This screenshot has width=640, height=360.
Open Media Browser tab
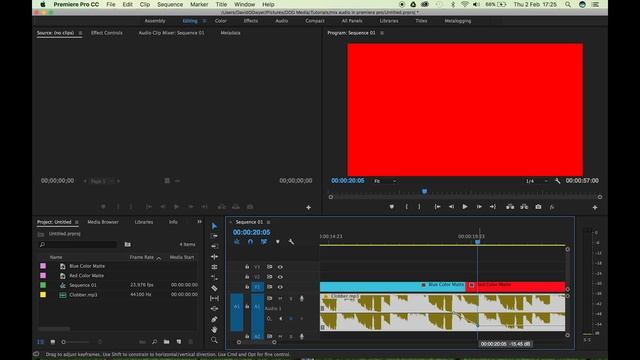click(103, 222)
